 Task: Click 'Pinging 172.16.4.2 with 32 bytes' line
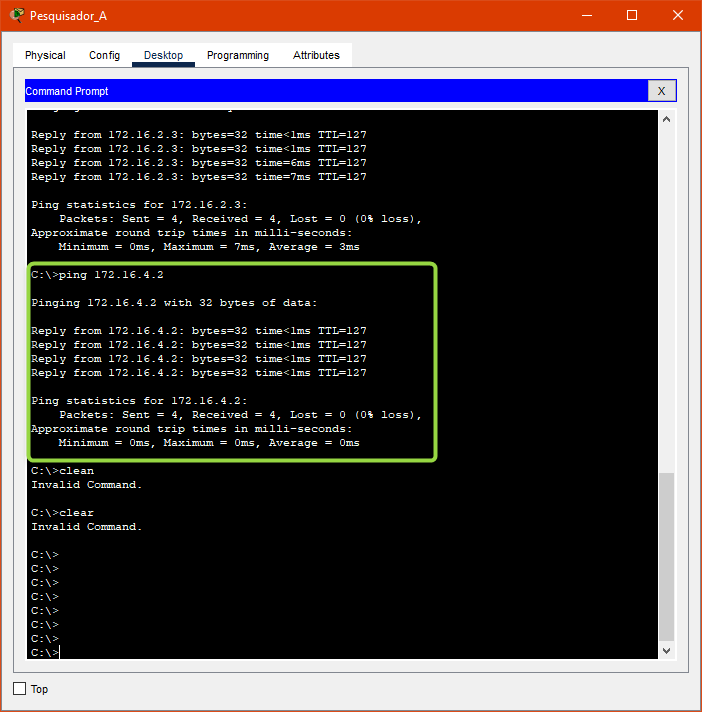[174, 303]
